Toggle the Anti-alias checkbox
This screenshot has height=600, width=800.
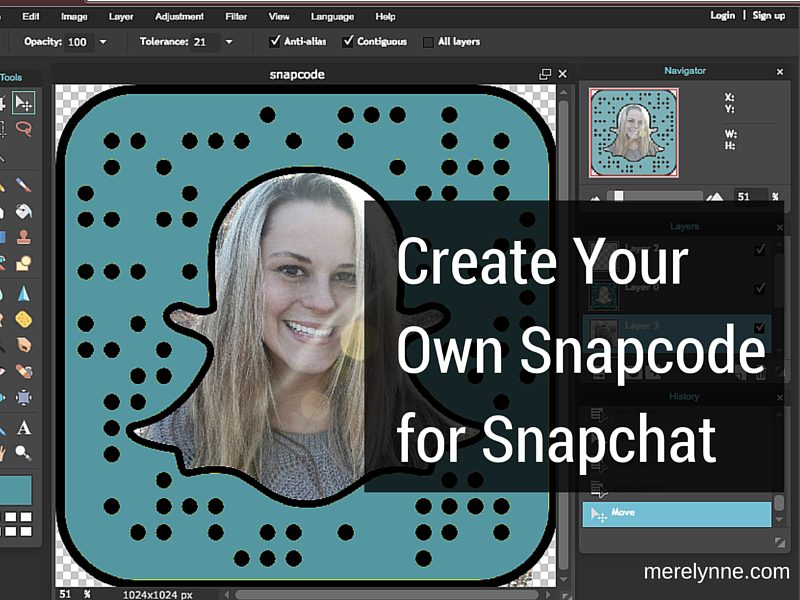[x=275, y=41]
